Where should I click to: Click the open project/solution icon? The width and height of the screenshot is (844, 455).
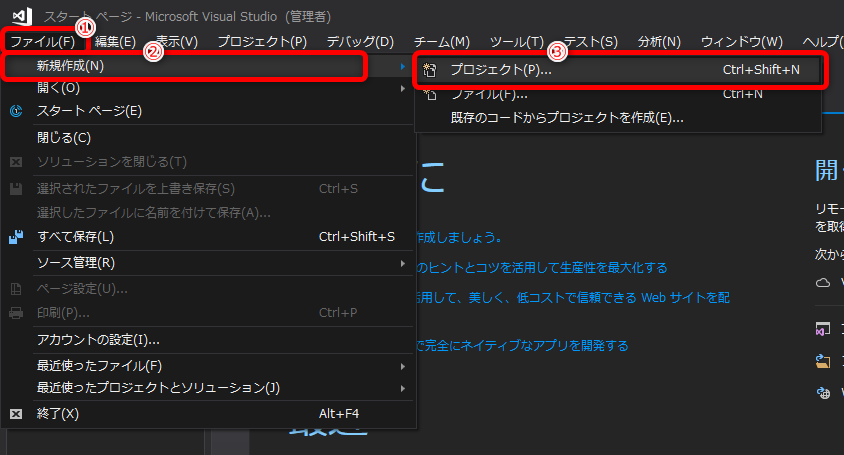[823, 329]
